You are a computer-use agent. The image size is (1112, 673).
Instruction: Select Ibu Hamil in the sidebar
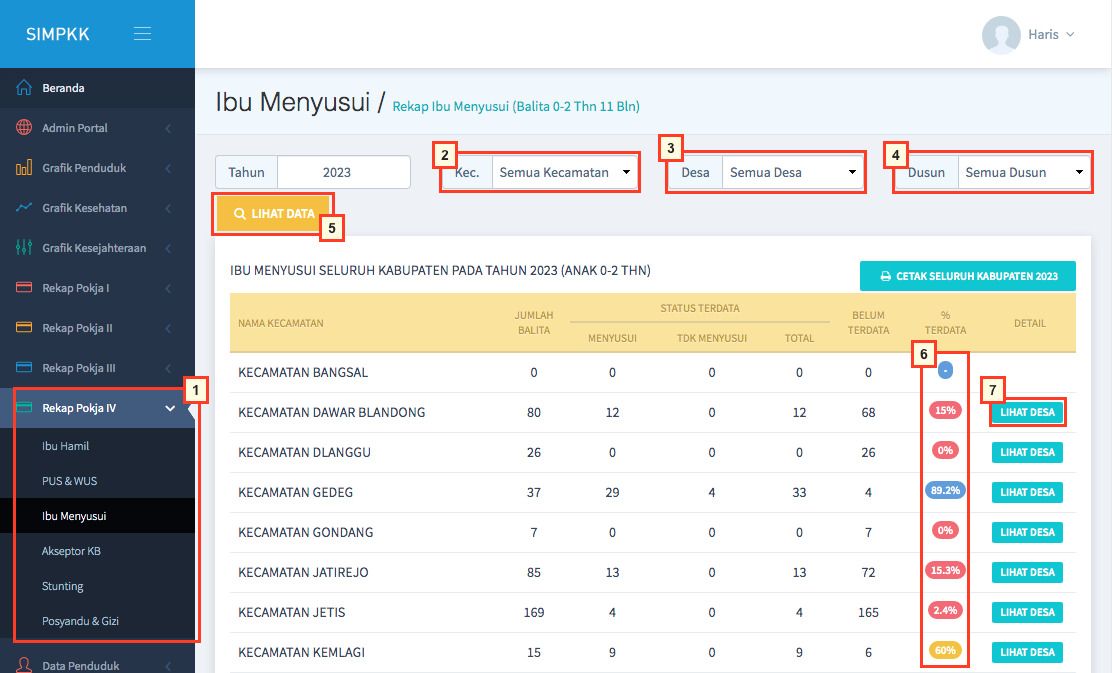pyautogui.click(x=66, y=446)
